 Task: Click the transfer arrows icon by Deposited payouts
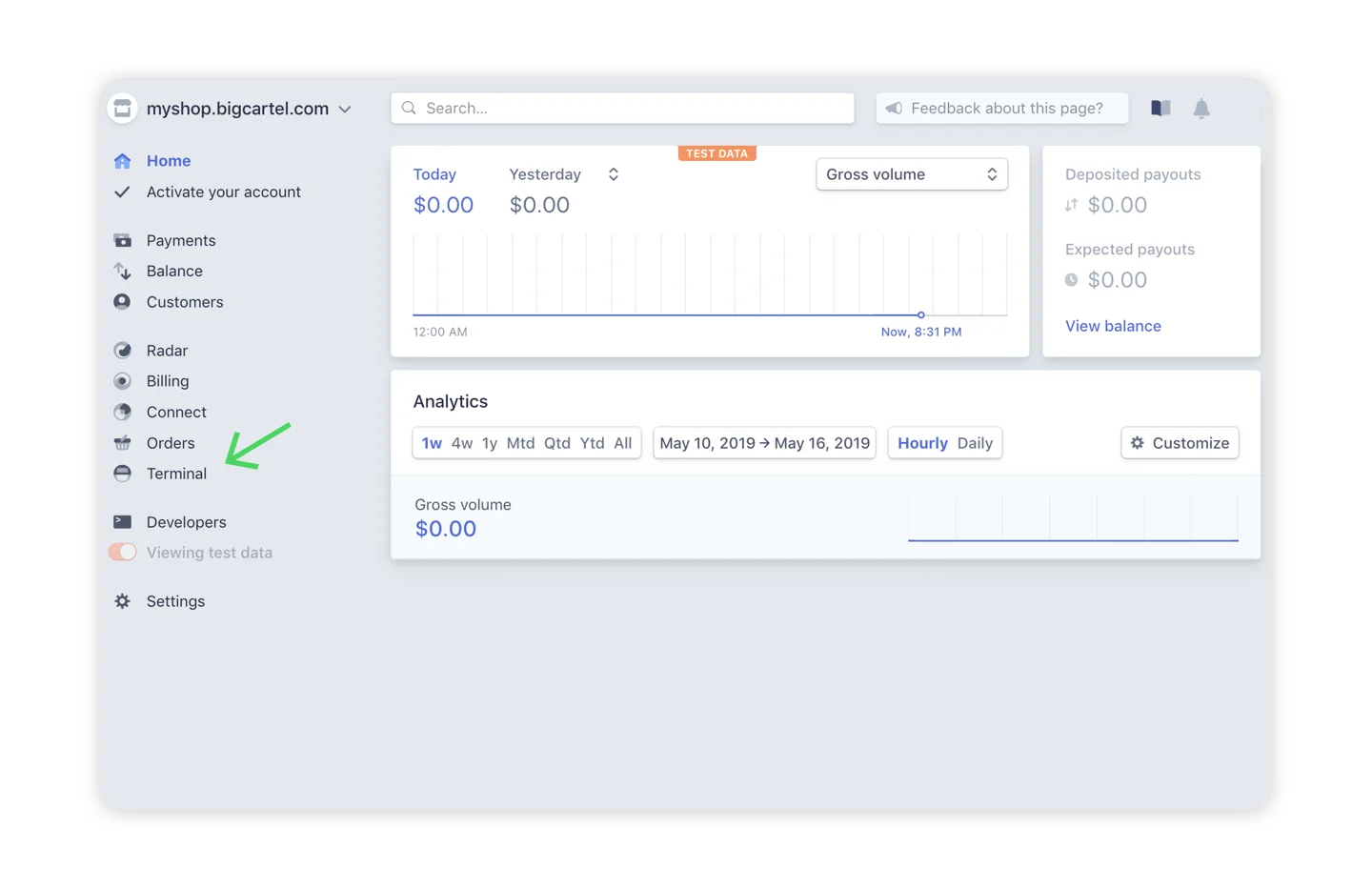pyautogui.click(x=1072, y=205)
